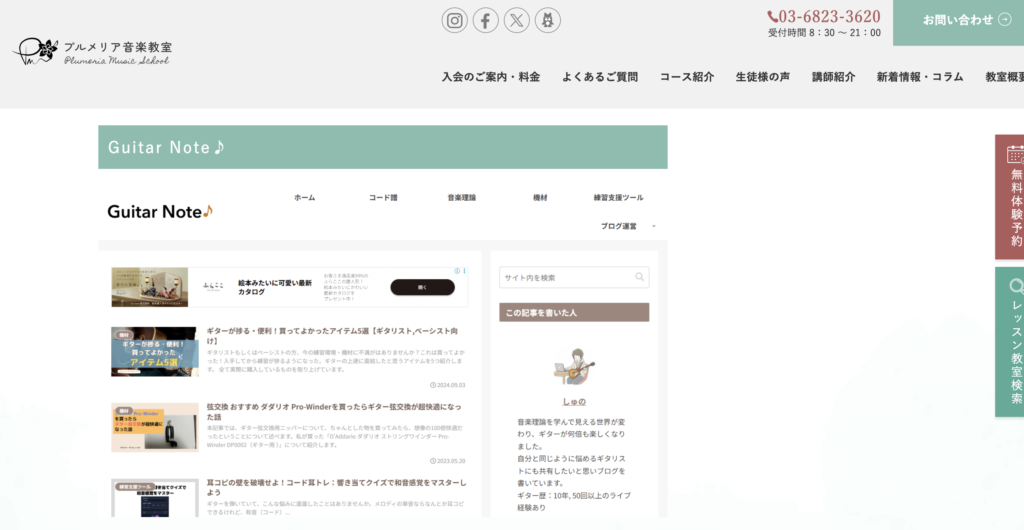Click the ad info icon on banner
The height and width of the screenshot is (530, 1024).
pos(457,271)
